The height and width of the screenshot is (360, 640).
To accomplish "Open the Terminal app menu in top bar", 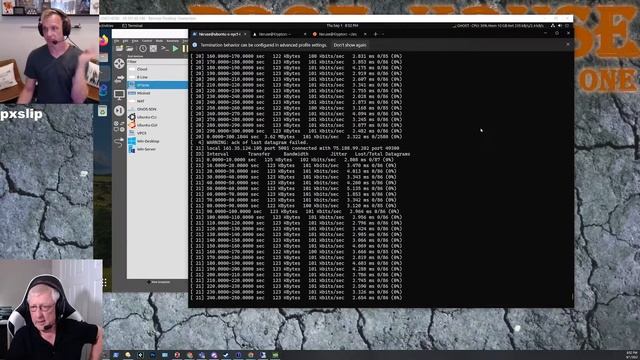I will click(x=133, y=26).
